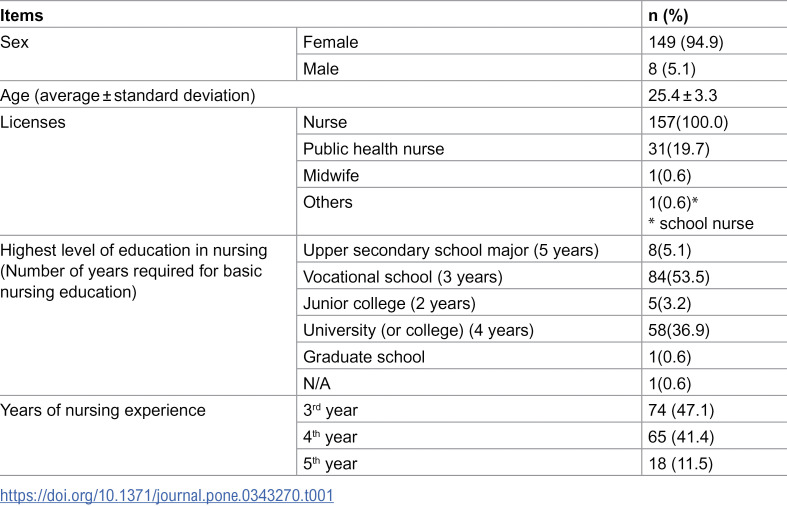This screenshot has height=506, width=787.
Task: Click the 65 (41.4) value cell
Action: [x=714, y=436]
